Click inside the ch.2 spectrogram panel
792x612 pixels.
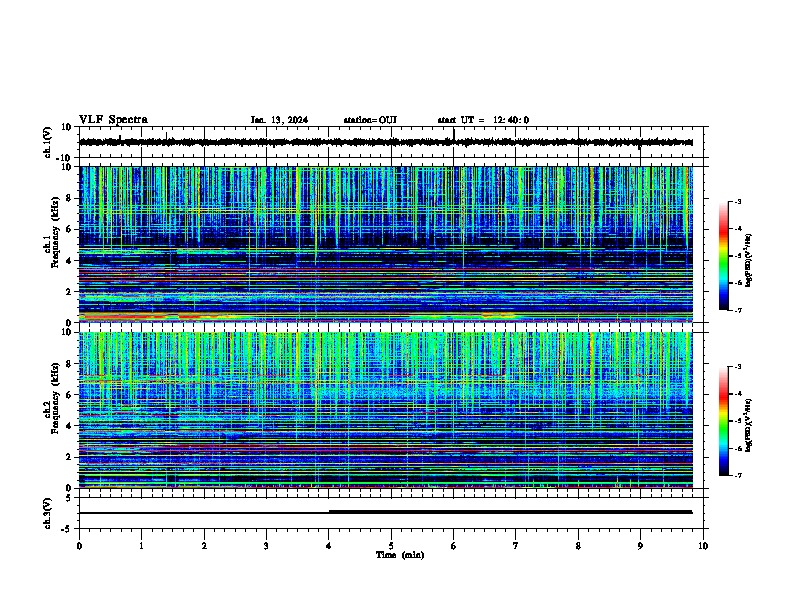pos(386,410)
